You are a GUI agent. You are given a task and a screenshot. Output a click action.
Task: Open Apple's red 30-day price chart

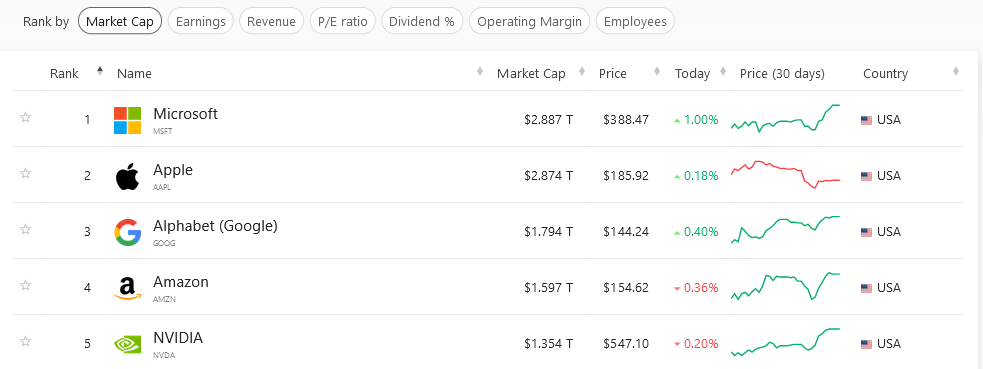[786, 175]
